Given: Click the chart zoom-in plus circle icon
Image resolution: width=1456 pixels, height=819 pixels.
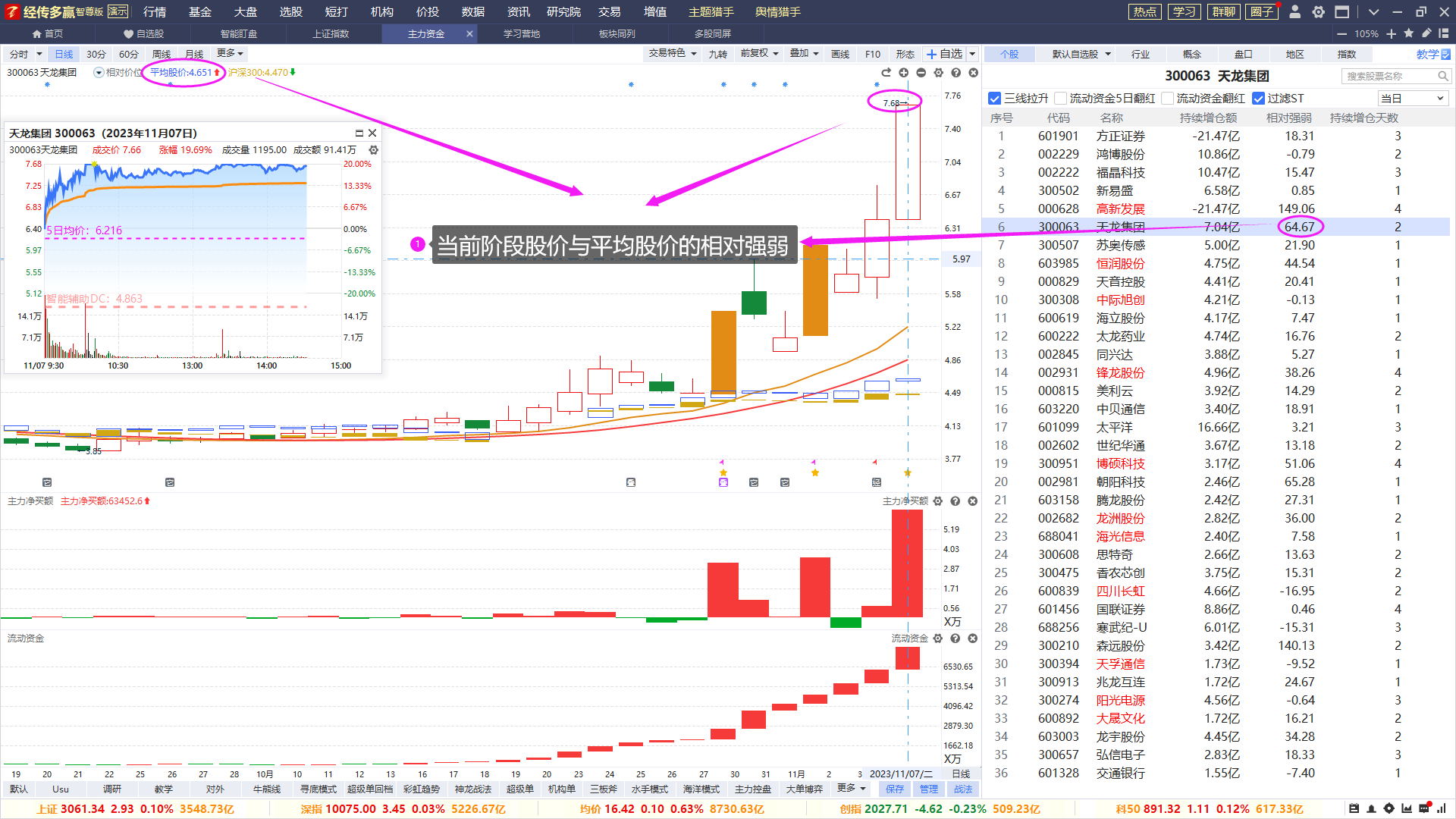Looking at the screenshot, I should pos(903,73).
